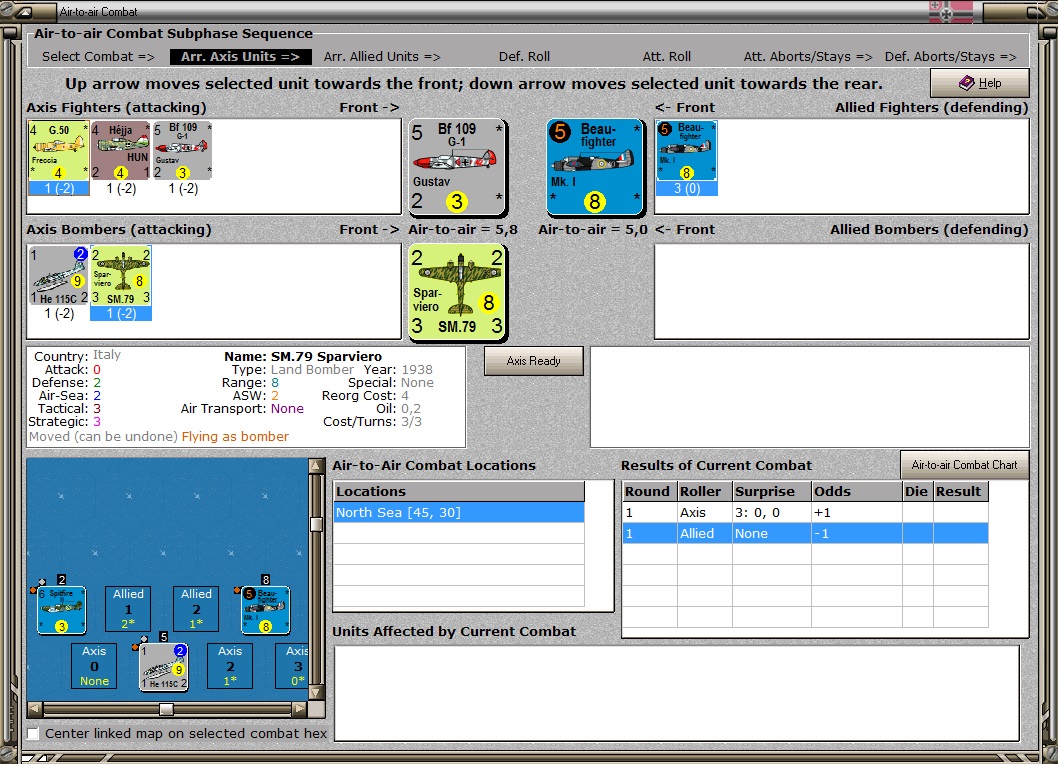Click the 1 (-2) value under G.50
1058x764 pixels.
coord(59,189)
